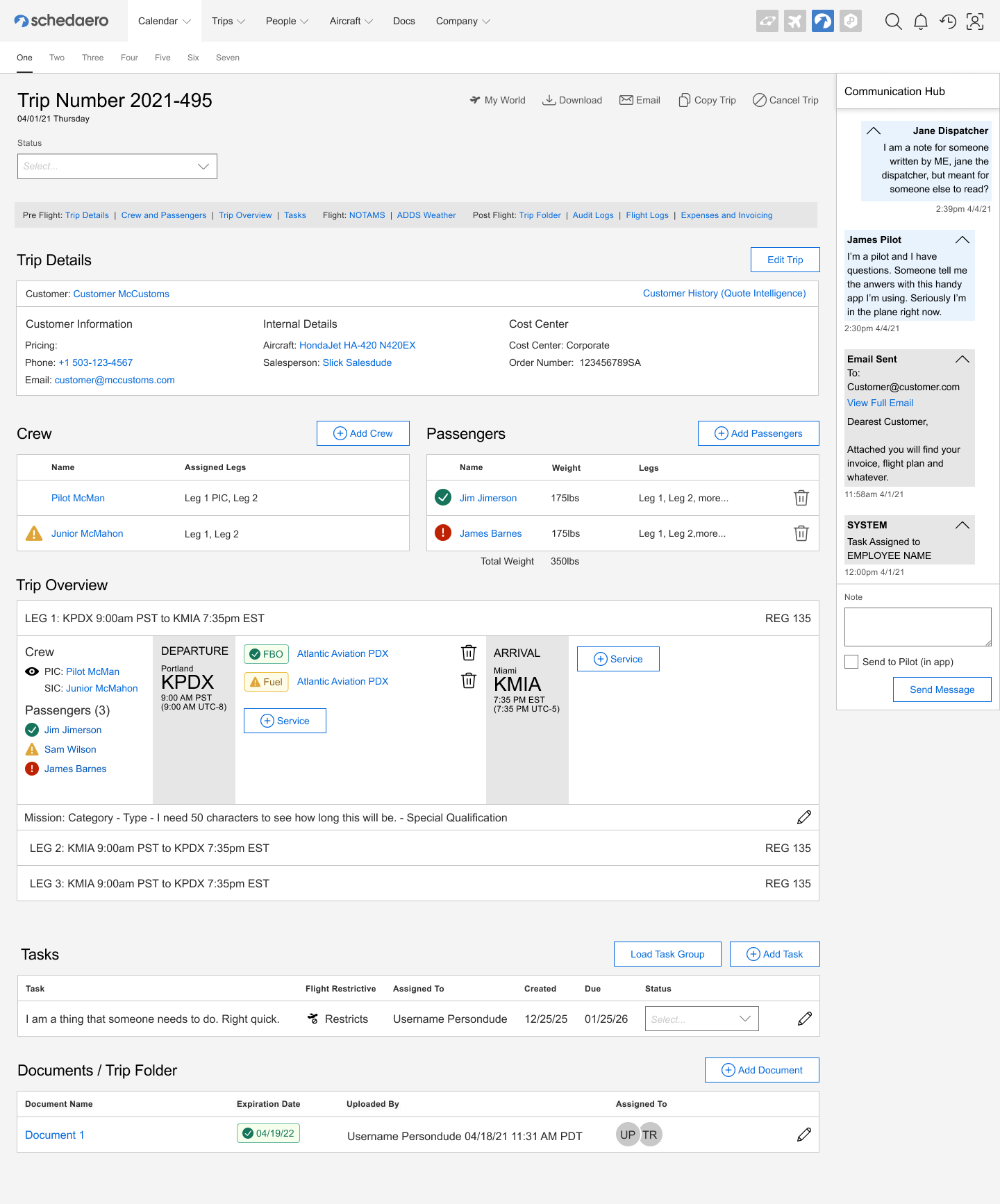Check Send to Pilot checkbox
The width and height of the screenshot is (1000, 1204).
point(851,662)
